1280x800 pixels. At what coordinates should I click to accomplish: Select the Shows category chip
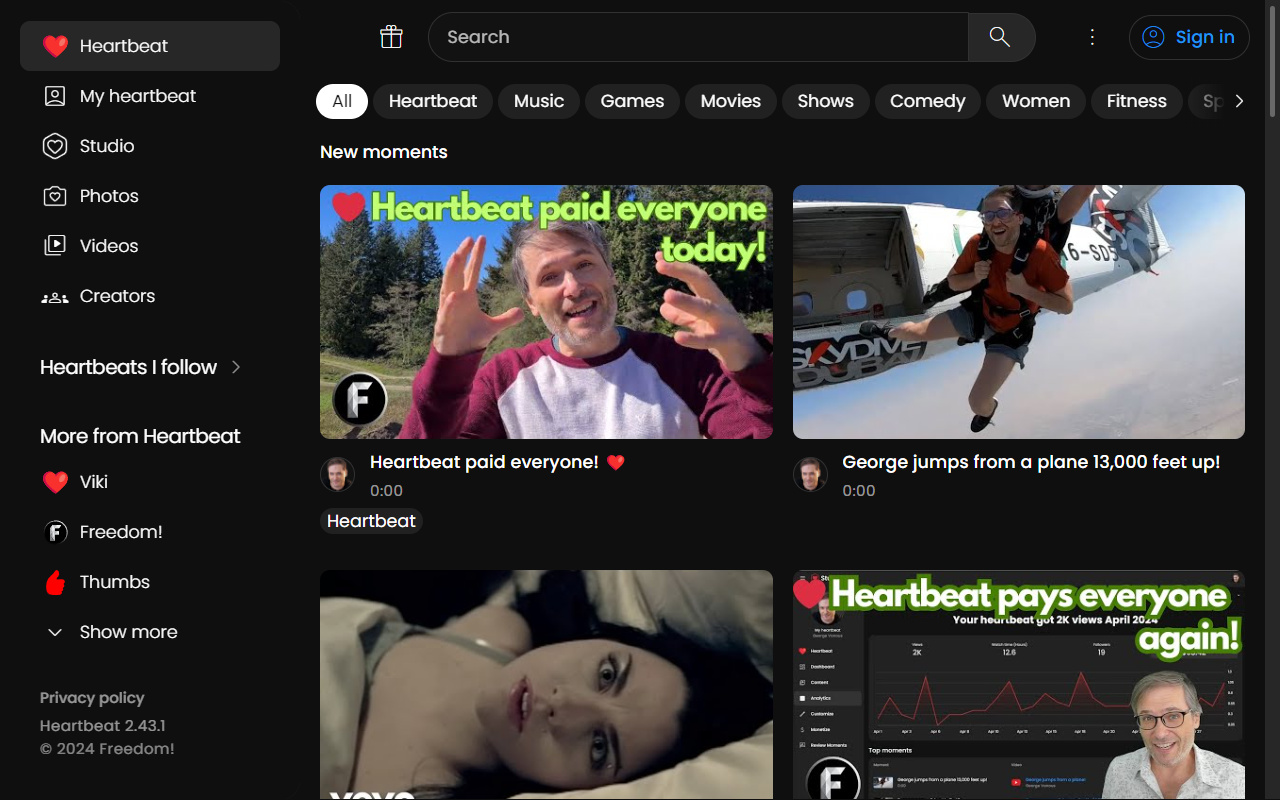click(x=826, y=101)
